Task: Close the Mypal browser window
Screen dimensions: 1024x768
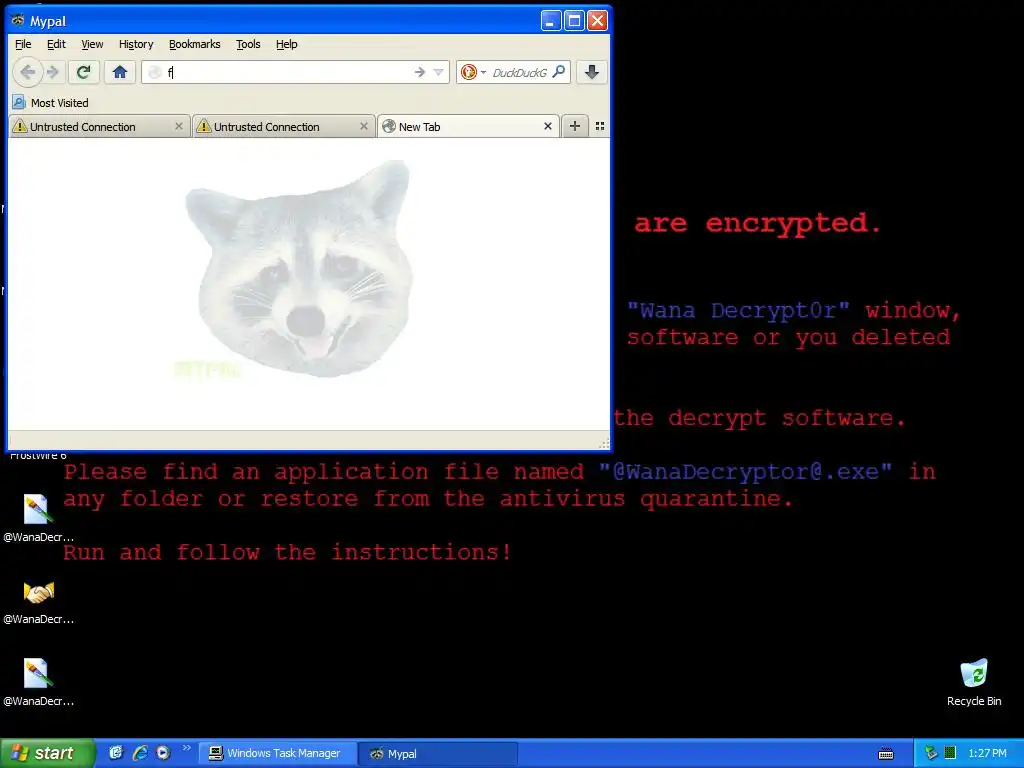Action: (x=598, y=20)
